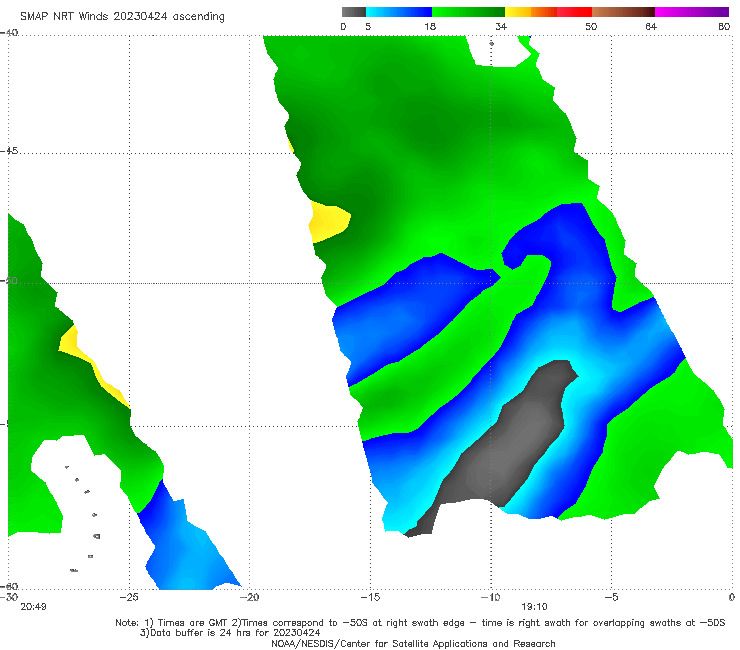The height and width of the screenshot is (650, 740).
Task: Click the red segment before 50 on the color bar
Action: [574, 12]
